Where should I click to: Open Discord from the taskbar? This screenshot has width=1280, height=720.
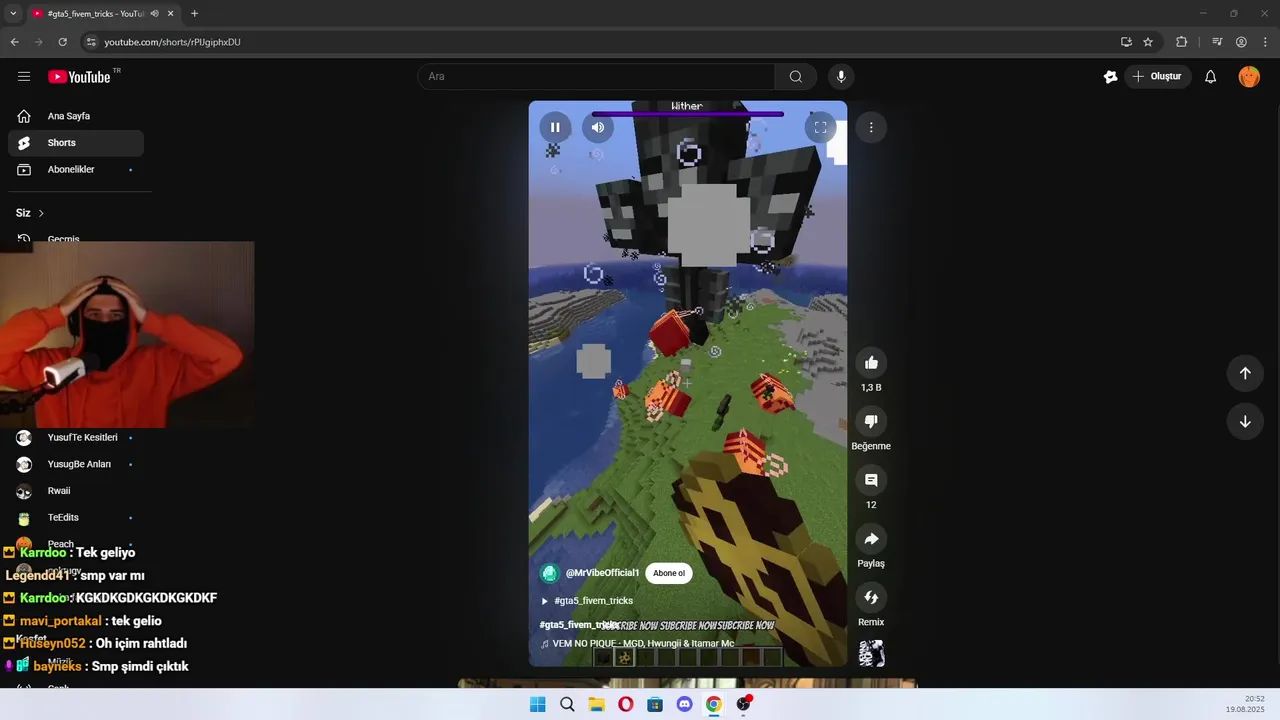(x=685, y=704)
